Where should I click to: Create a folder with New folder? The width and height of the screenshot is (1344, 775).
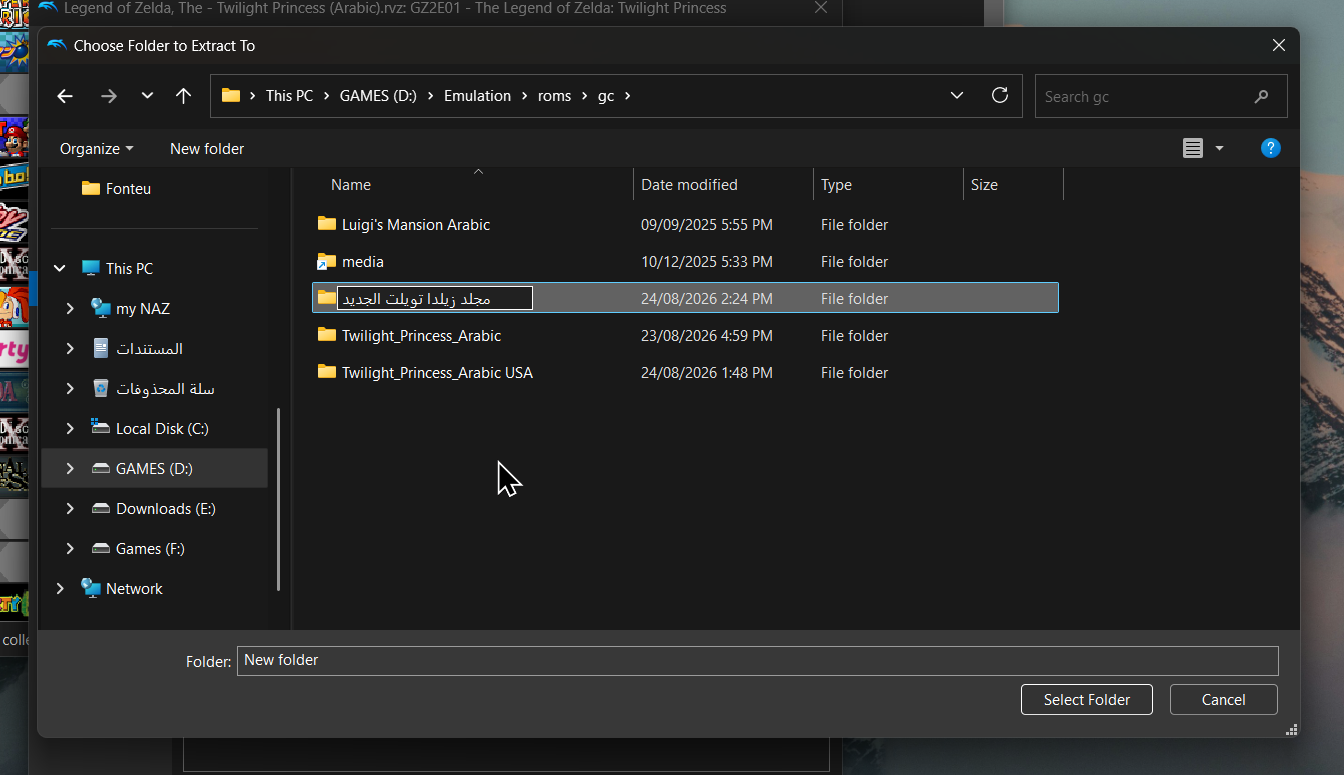pos(207,148)
